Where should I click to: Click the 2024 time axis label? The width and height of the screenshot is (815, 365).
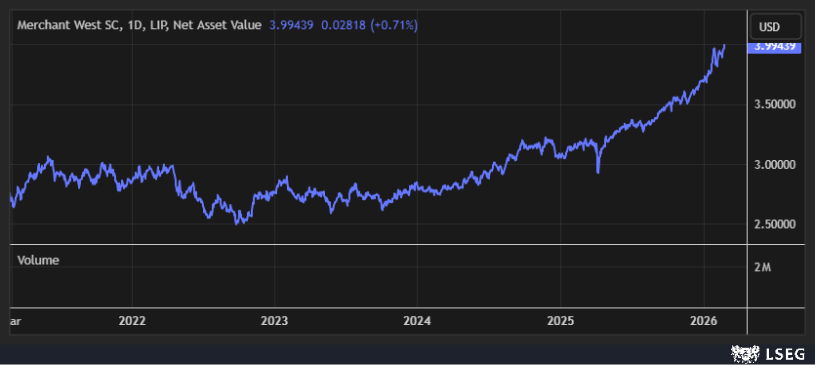click(x=417, y=321)
